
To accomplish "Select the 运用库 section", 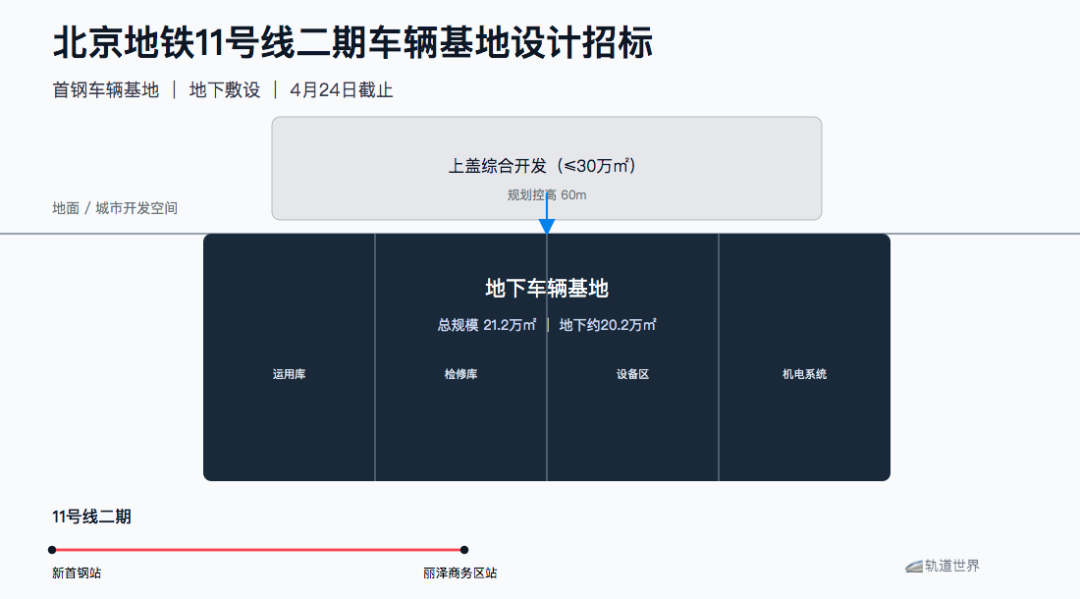I will point(289,374).
